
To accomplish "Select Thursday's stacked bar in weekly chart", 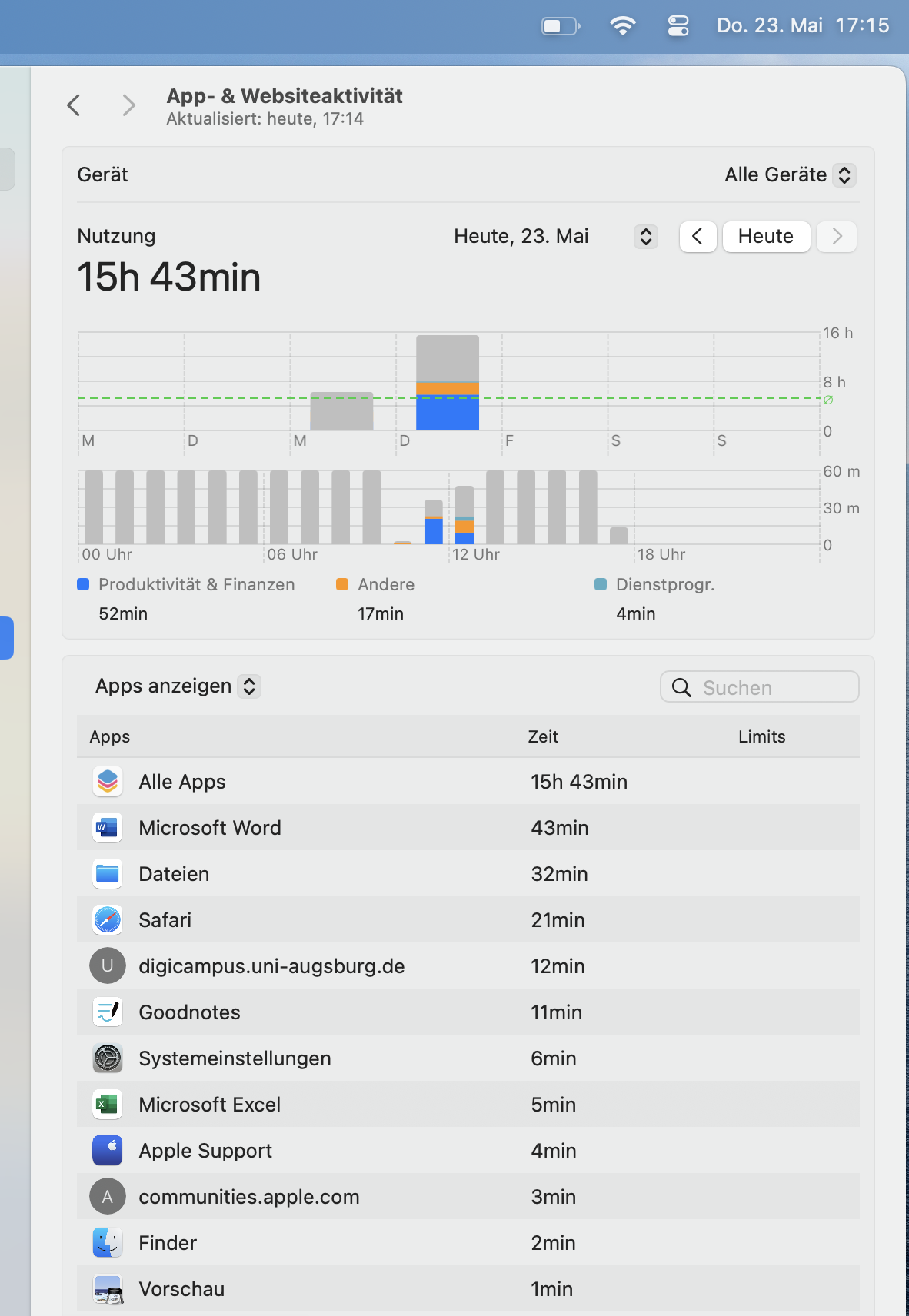I will click(447, 383).
